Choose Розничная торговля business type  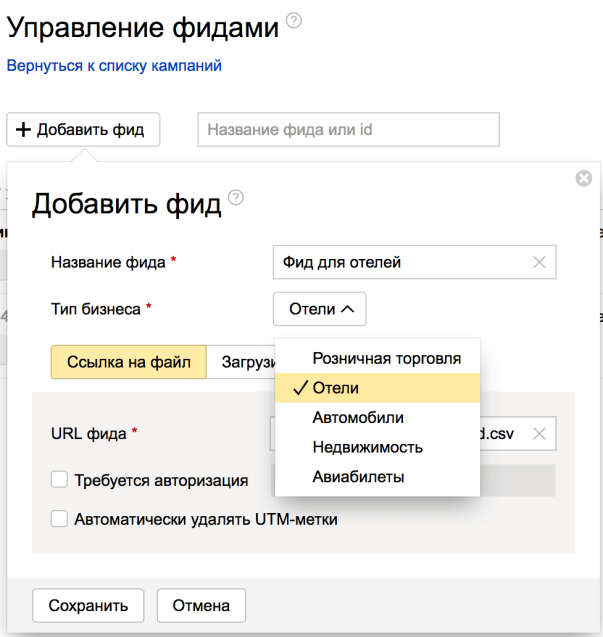coord(377,359)
